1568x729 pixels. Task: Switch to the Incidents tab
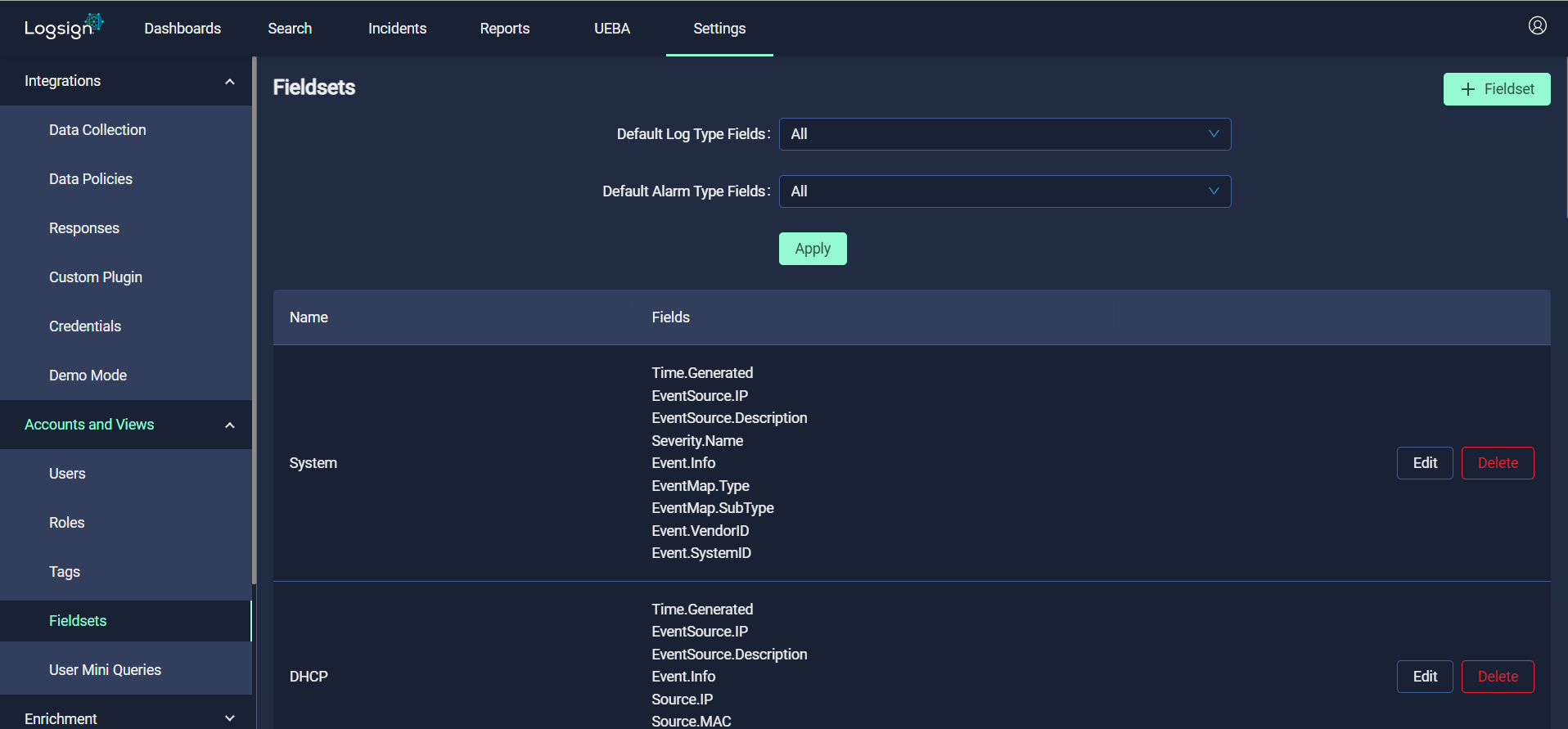click(x=397, y=29)
